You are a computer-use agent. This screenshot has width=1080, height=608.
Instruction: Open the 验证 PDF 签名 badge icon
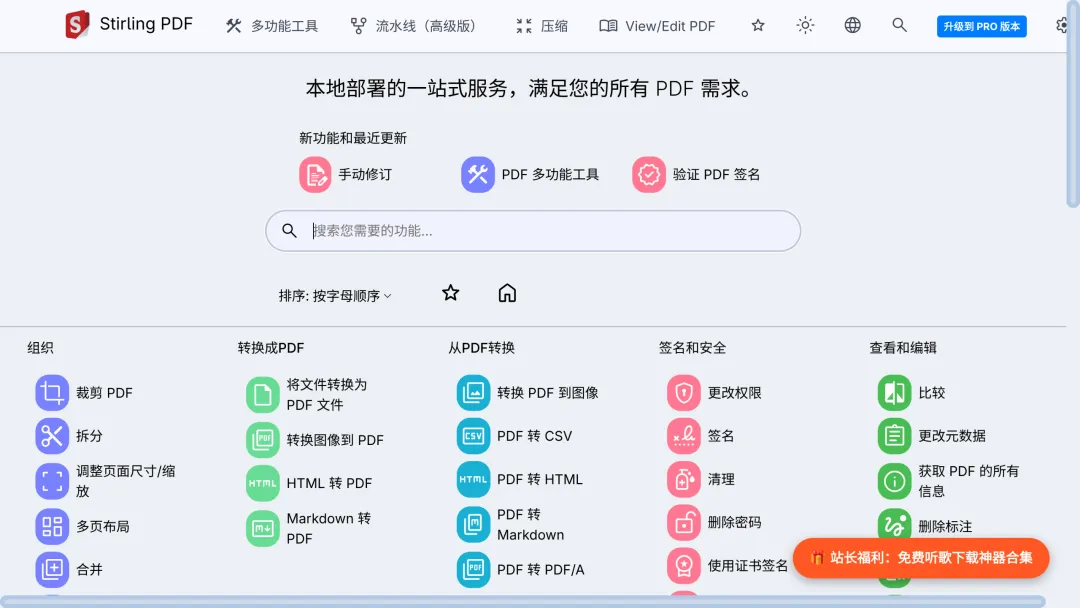click(x=649, y=175)
